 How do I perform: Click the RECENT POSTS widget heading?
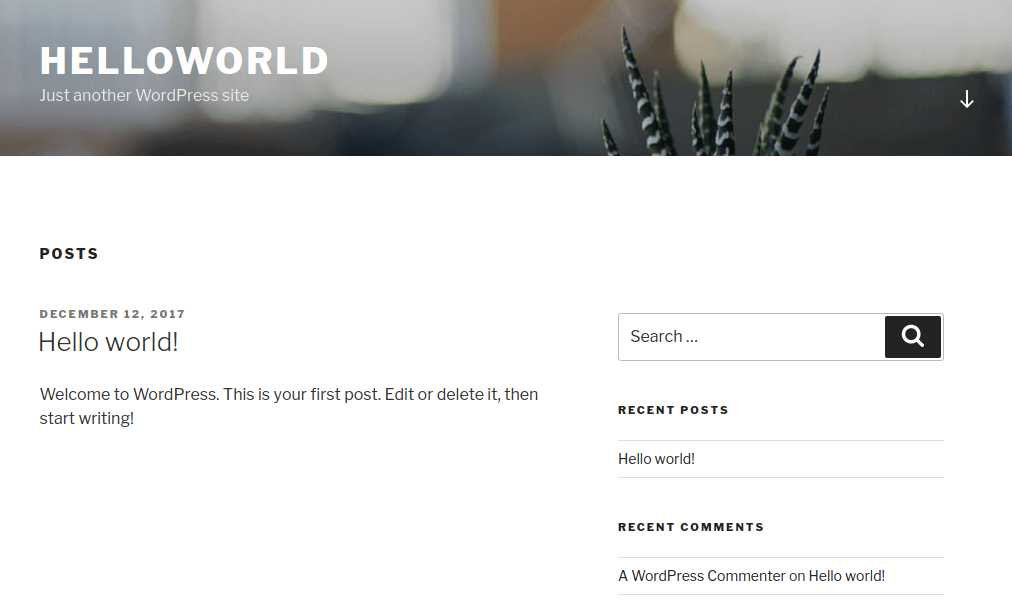pos(673,410)
